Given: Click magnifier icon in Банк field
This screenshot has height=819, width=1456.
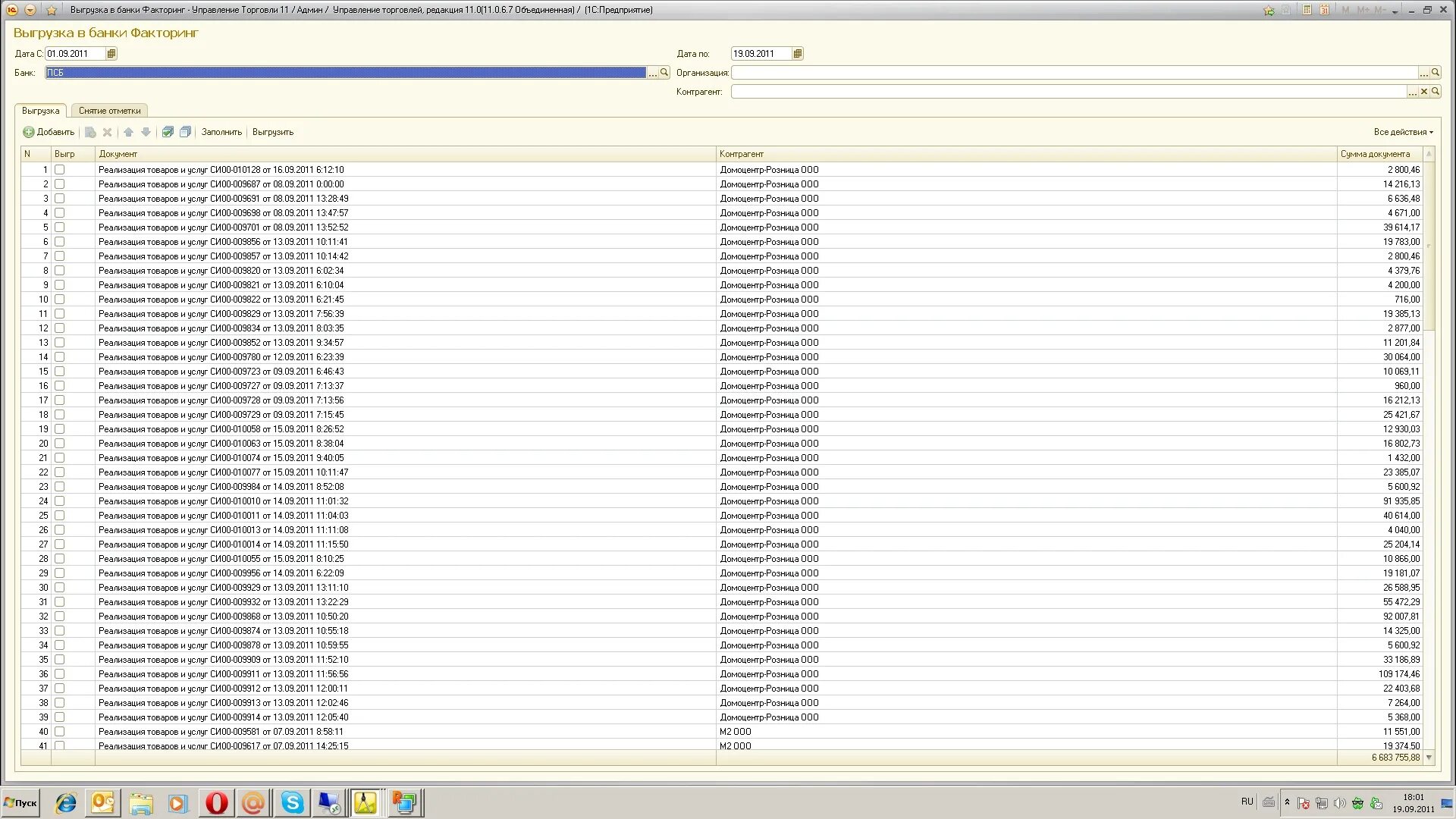Looking at the screenshot, I should 664,73.
